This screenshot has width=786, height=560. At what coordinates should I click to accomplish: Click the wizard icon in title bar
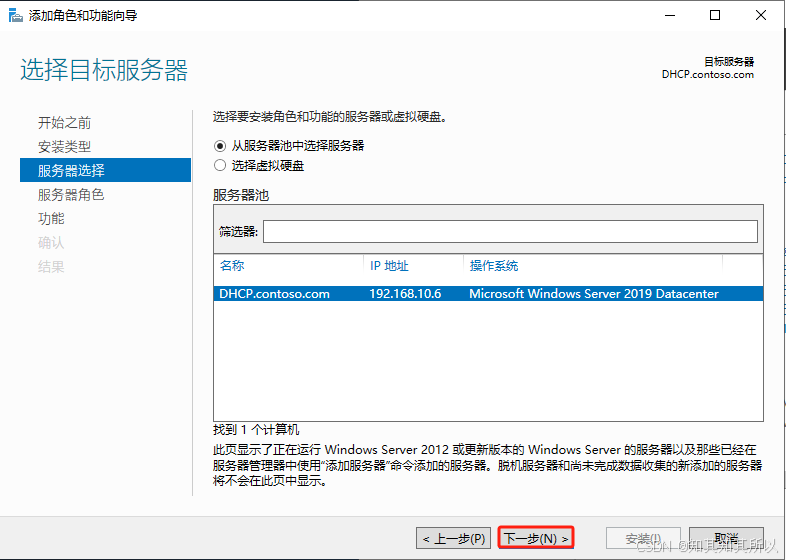16,16
